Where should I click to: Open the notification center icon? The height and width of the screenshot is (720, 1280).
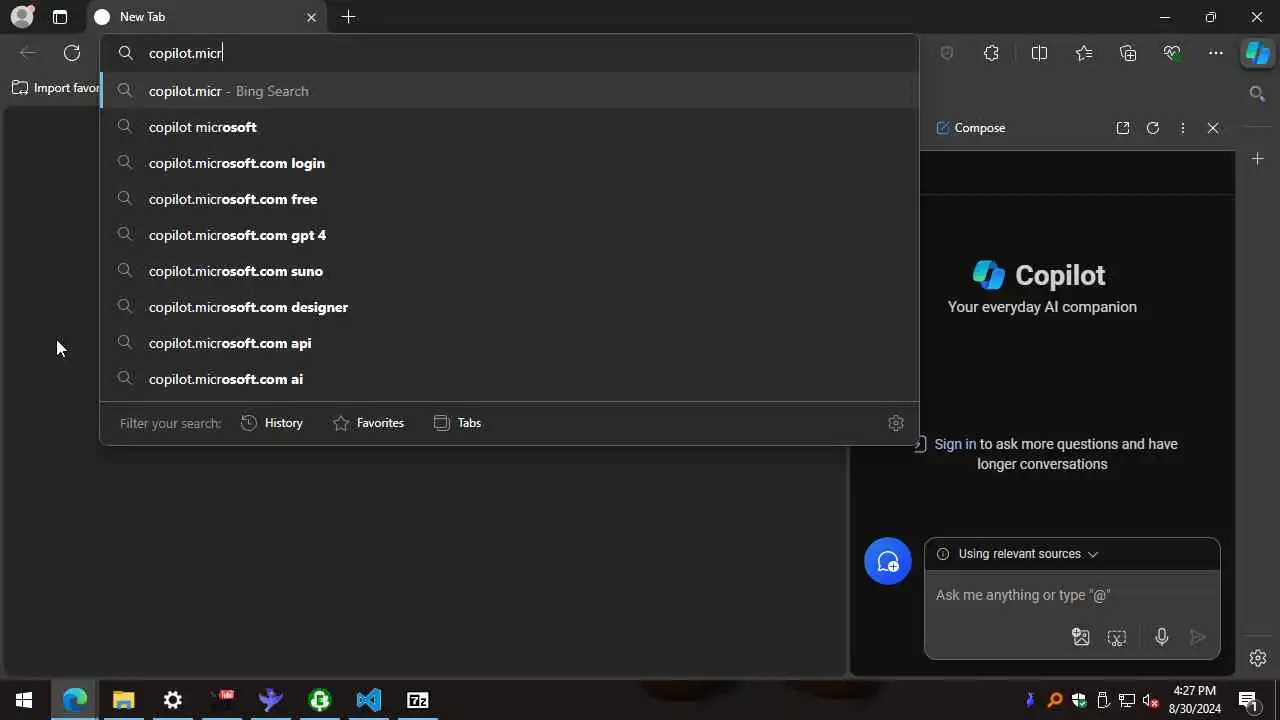(x=1248, y=700)
